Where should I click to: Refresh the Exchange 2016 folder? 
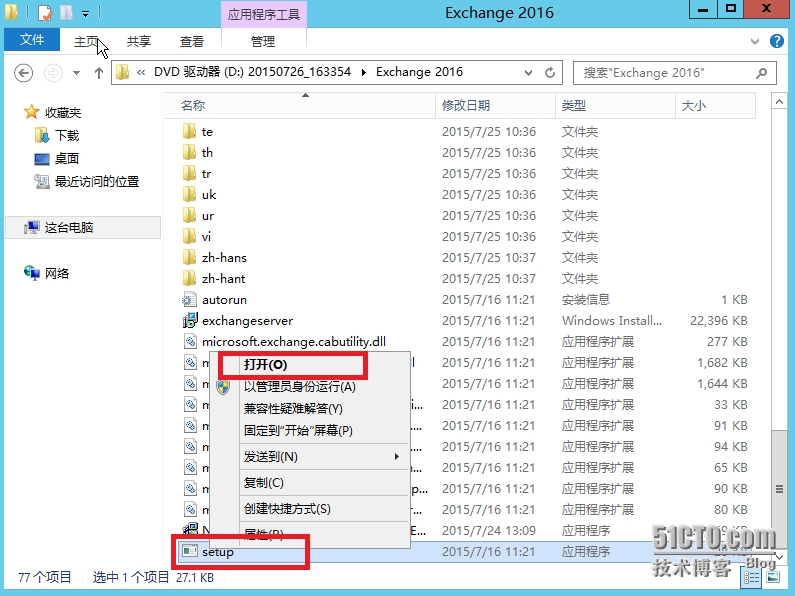click(x=550, y=72)
